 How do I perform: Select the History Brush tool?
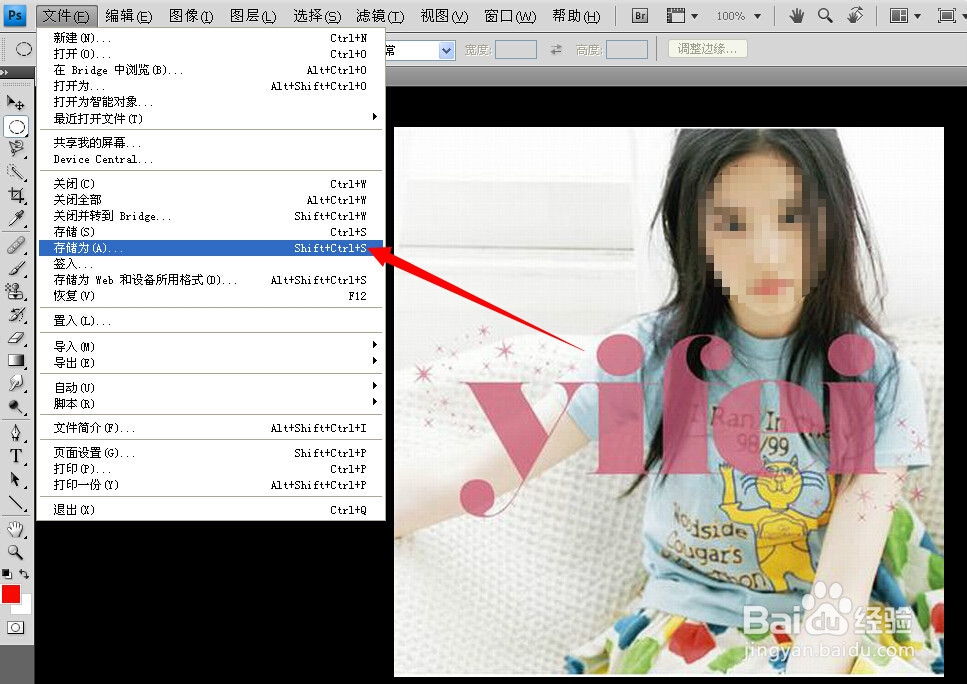(16, 315)
